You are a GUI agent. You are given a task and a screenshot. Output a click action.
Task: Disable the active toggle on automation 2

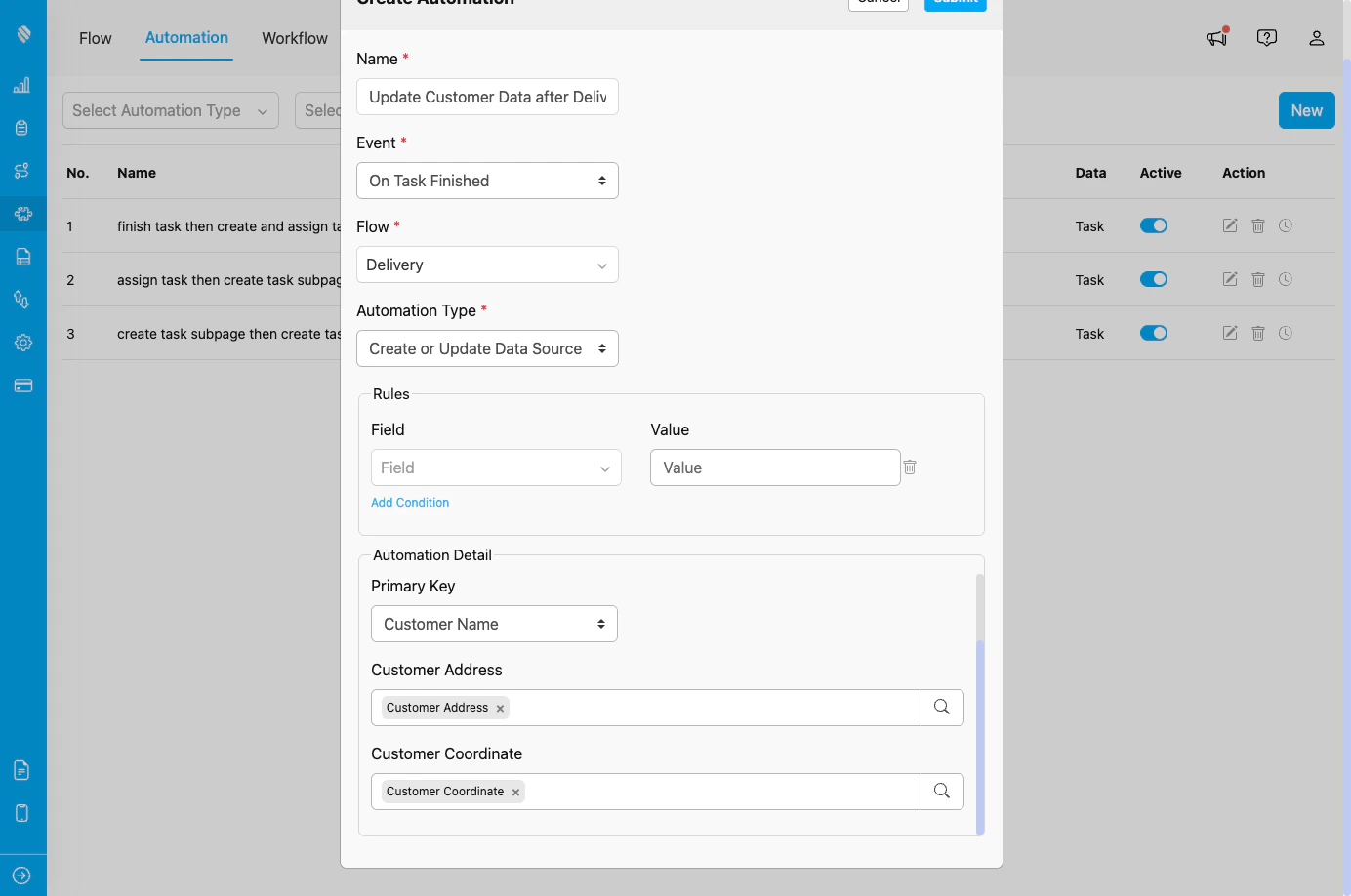(x=1154, y=279)
